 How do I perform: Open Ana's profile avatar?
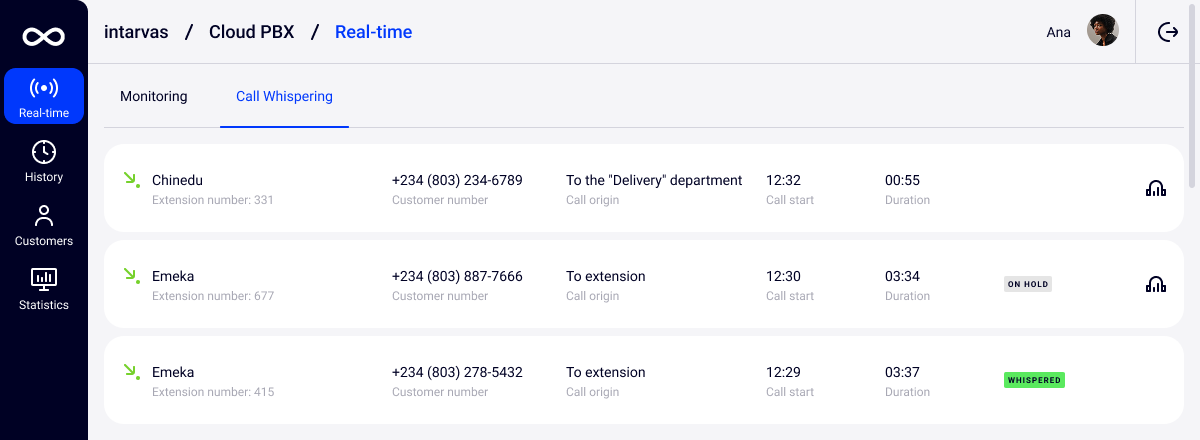pos(1103,31)
